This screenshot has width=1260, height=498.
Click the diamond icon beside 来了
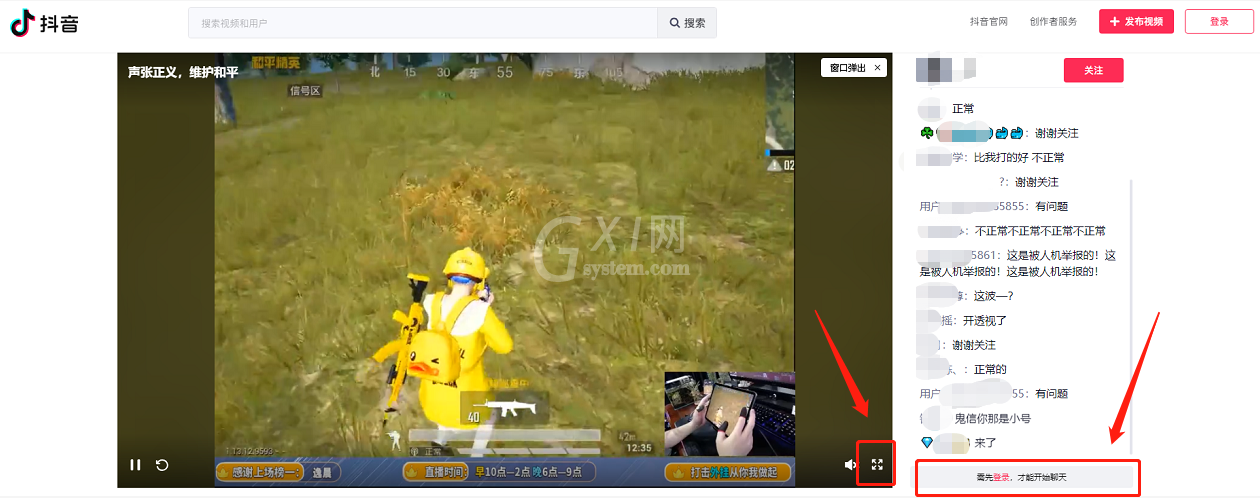pos(926,442)
